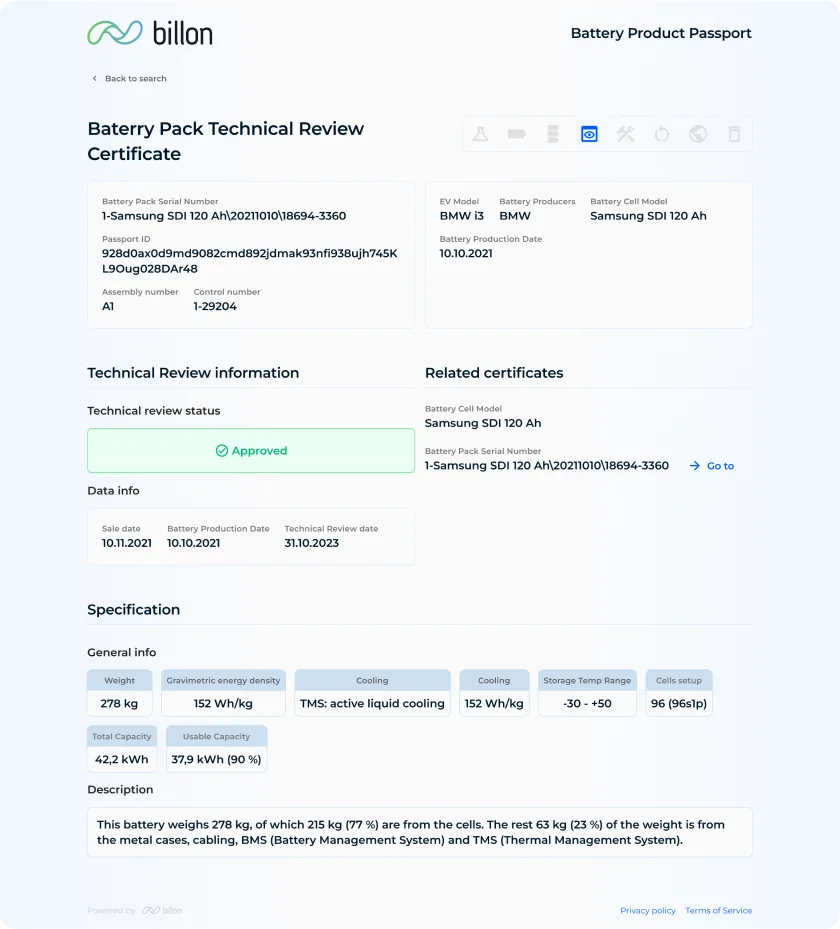Open the Privacy policy link
The height and width of the screenshot is (929, 840).
tap(647, 911)
